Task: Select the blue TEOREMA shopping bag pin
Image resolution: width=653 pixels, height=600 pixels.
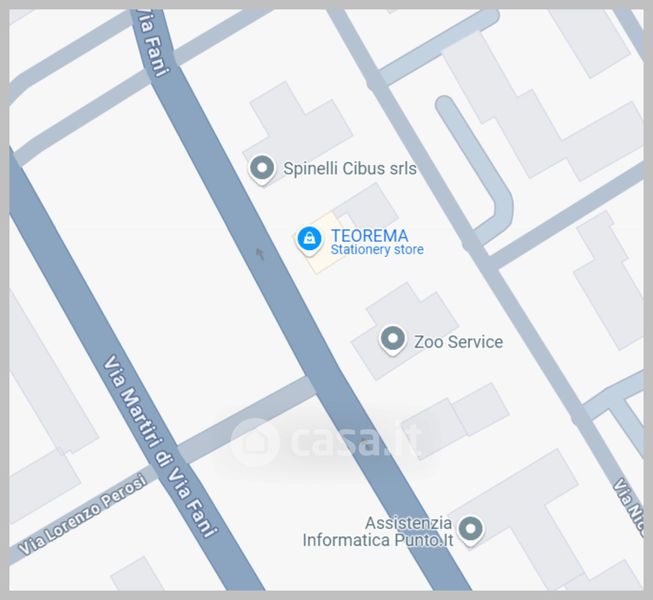Action: point(309,240)
